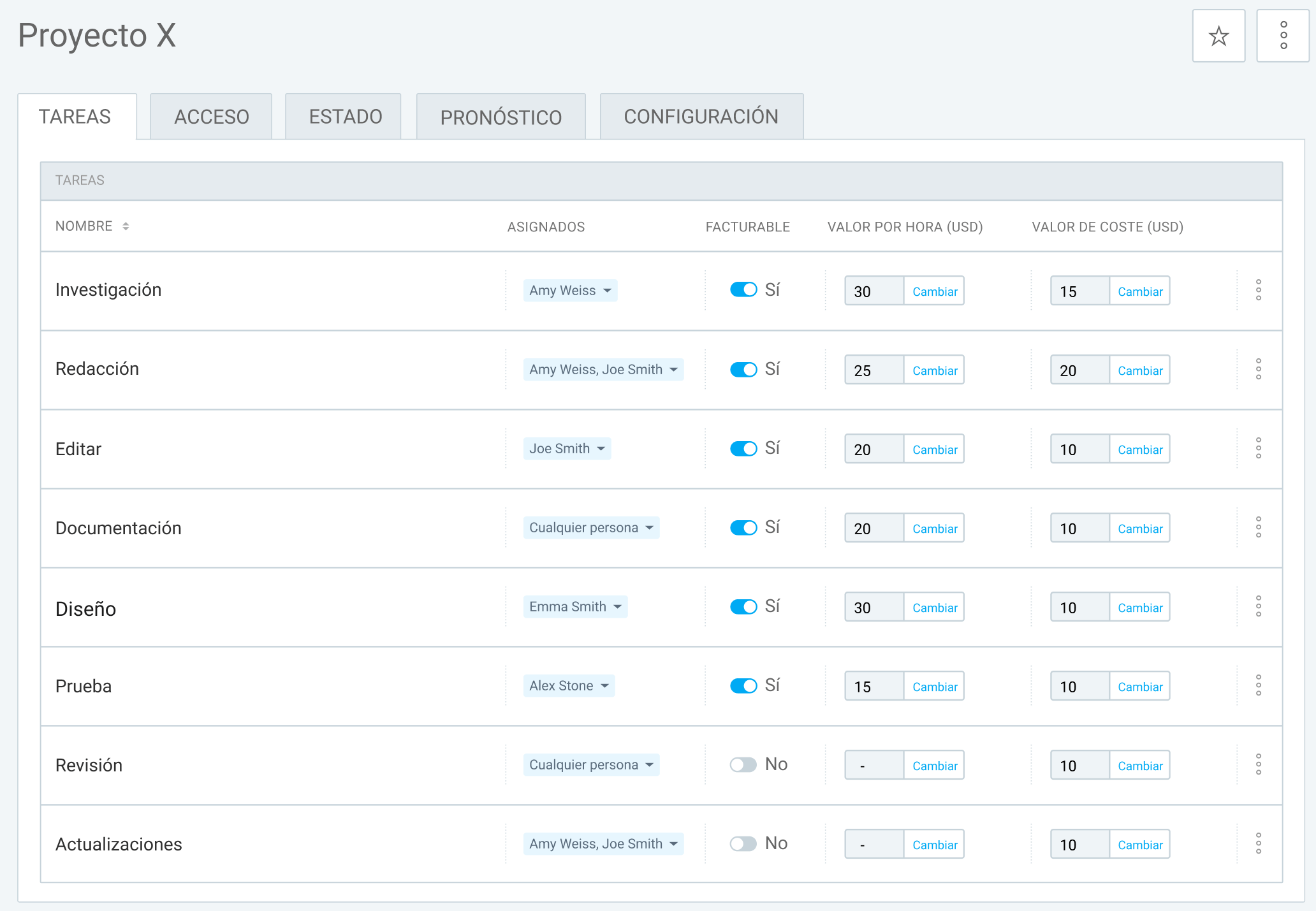This screenshot has width=1316, height=911.
Task: Open Cualquier persona dropdown for Documentación
Action: 591,527
